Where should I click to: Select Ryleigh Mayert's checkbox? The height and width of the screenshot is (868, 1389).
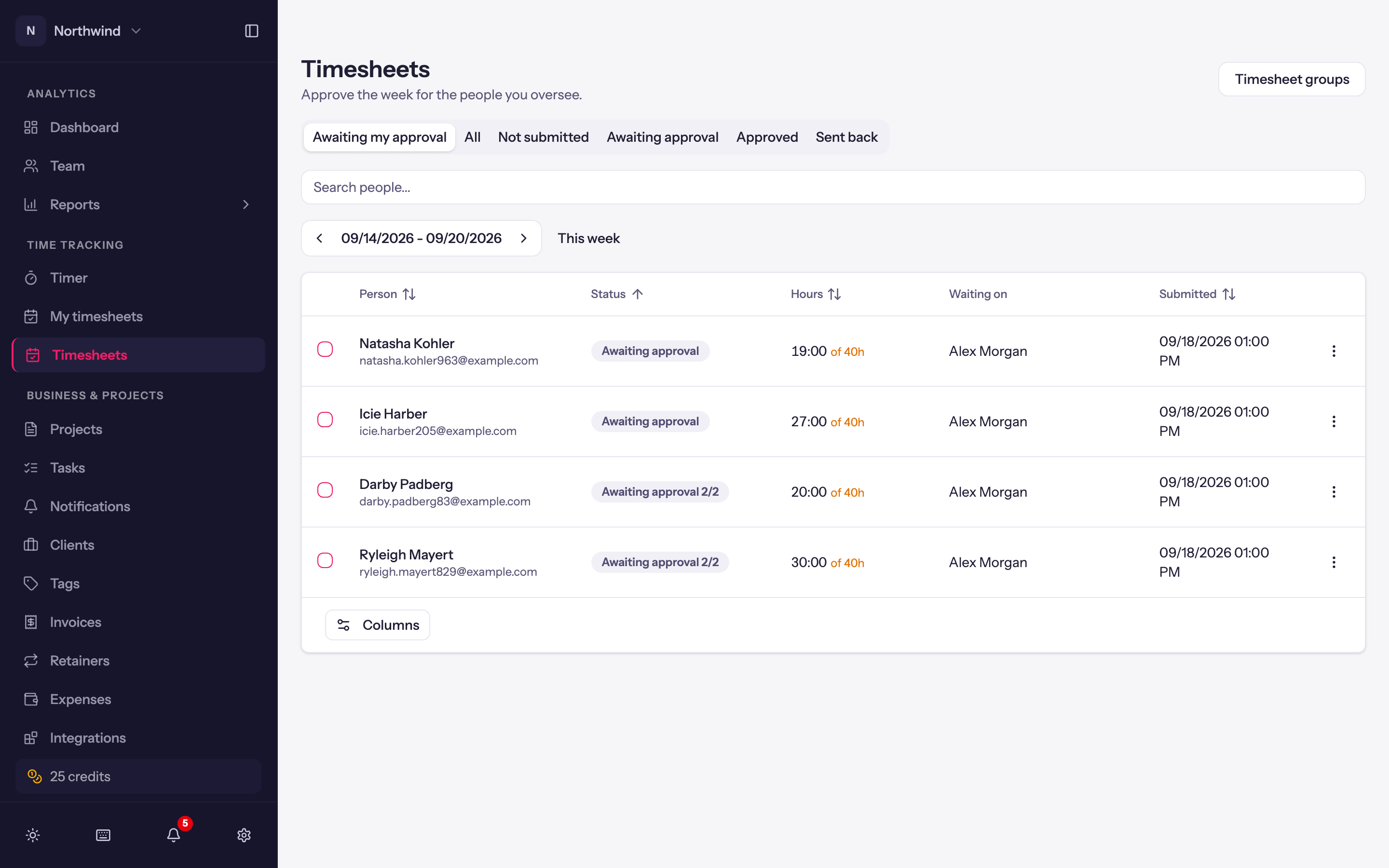coord(325,560)
